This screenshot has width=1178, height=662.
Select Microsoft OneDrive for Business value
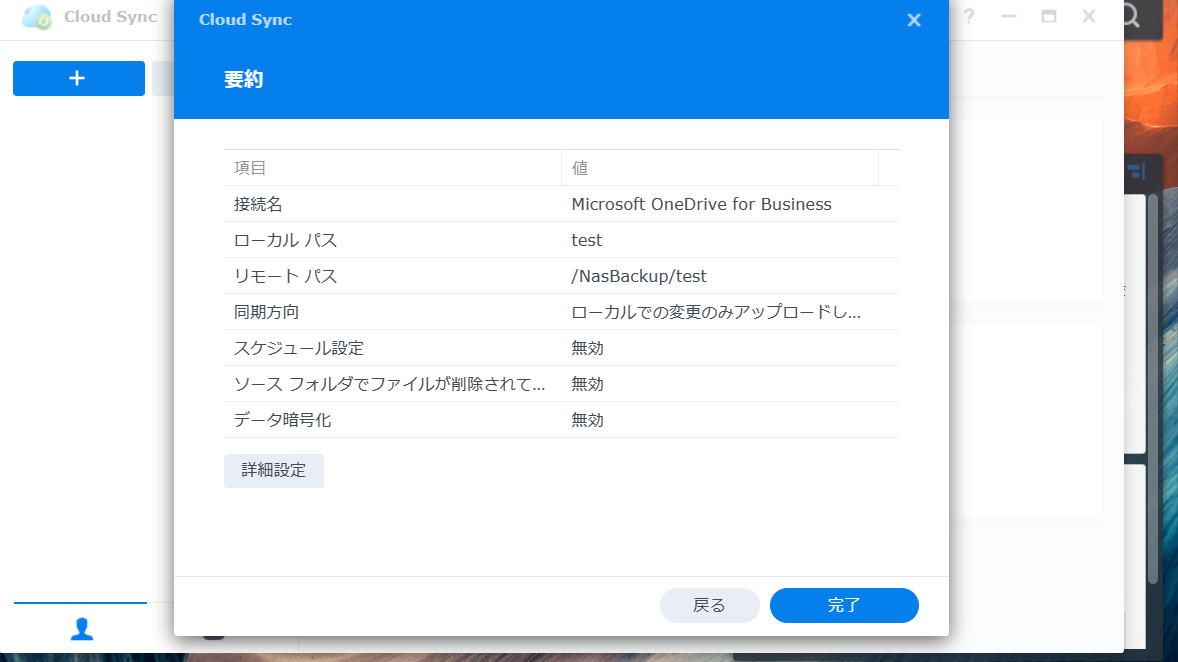tap(701, 204)
